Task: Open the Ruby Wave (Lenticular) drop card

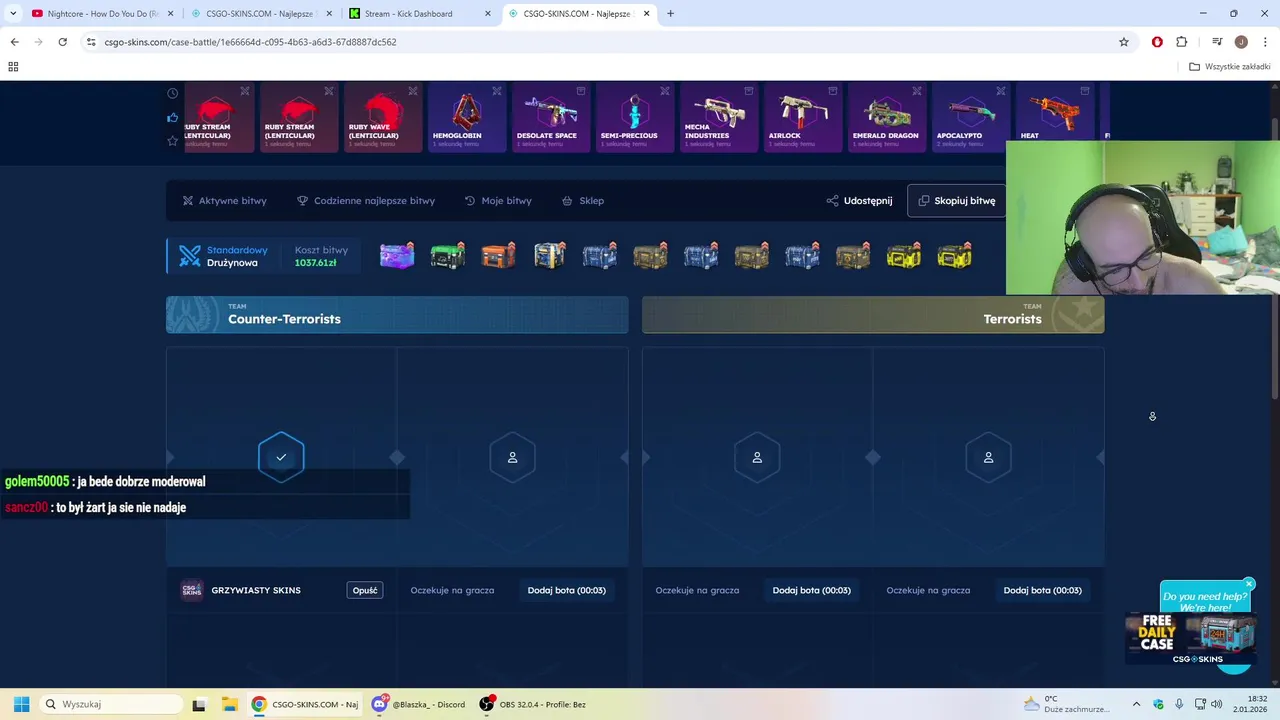Action: pos(383,118)
